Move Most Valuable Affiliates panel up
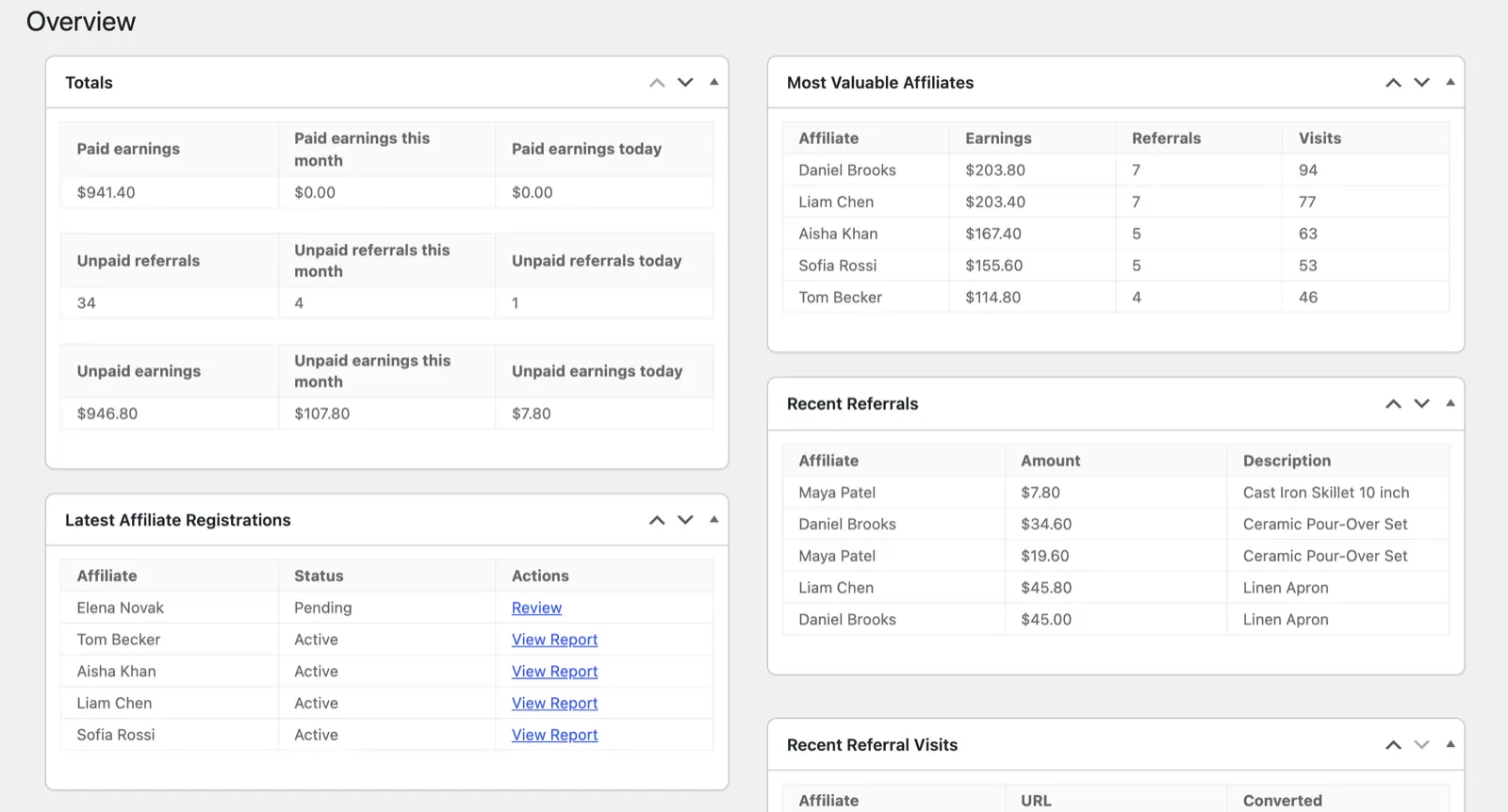The height and width of the screenshot is (812, 1508). coord(1393,83)
